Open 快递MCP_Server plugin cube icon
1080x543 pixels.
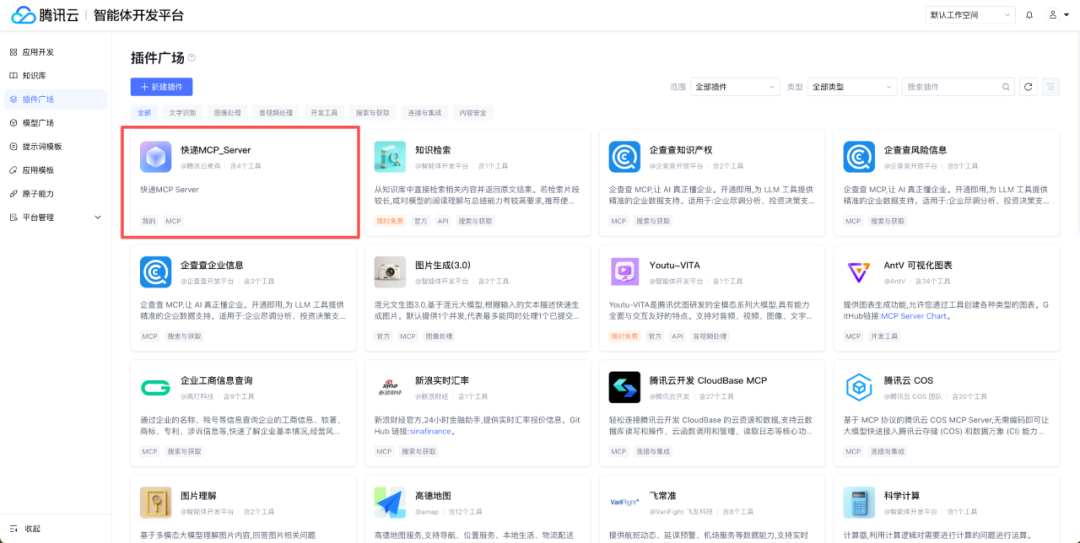[x=156, y=157]
